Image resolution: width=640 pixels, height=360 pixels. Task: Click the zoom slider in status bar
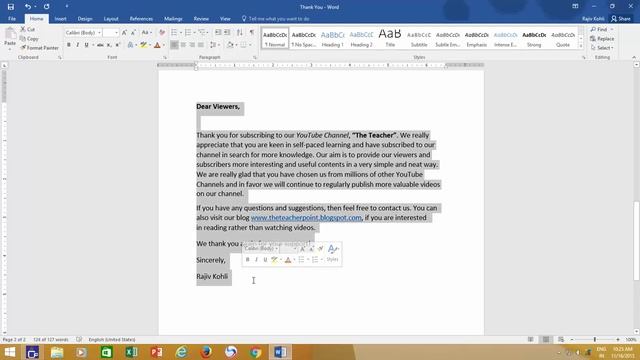click(x=595, y=340)
